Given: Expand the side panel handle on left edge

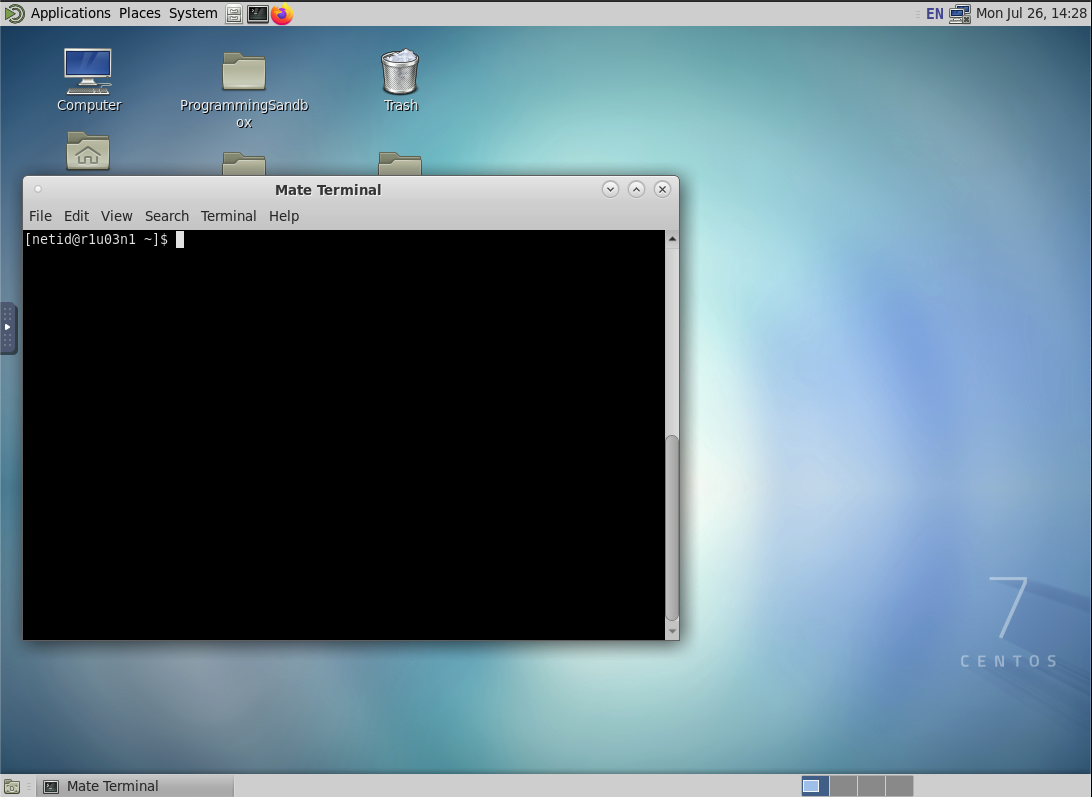Looking at the screenshot, I should (x=8, y=328).
